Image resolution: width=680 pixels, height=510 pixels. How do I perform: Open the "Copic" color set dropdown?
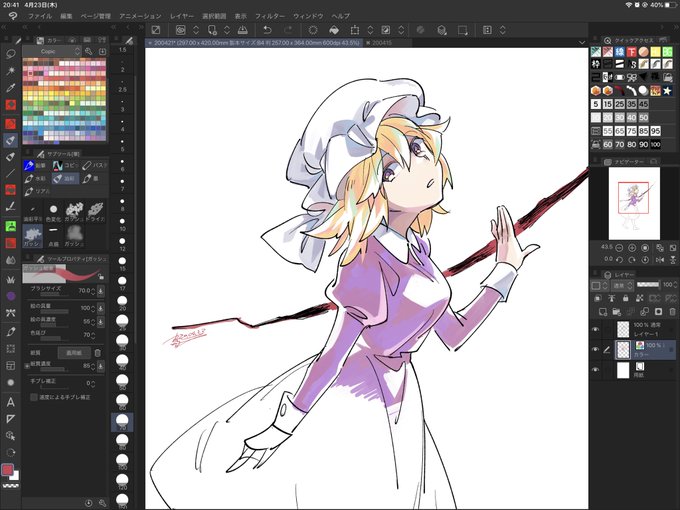click(x=52, y=51)
